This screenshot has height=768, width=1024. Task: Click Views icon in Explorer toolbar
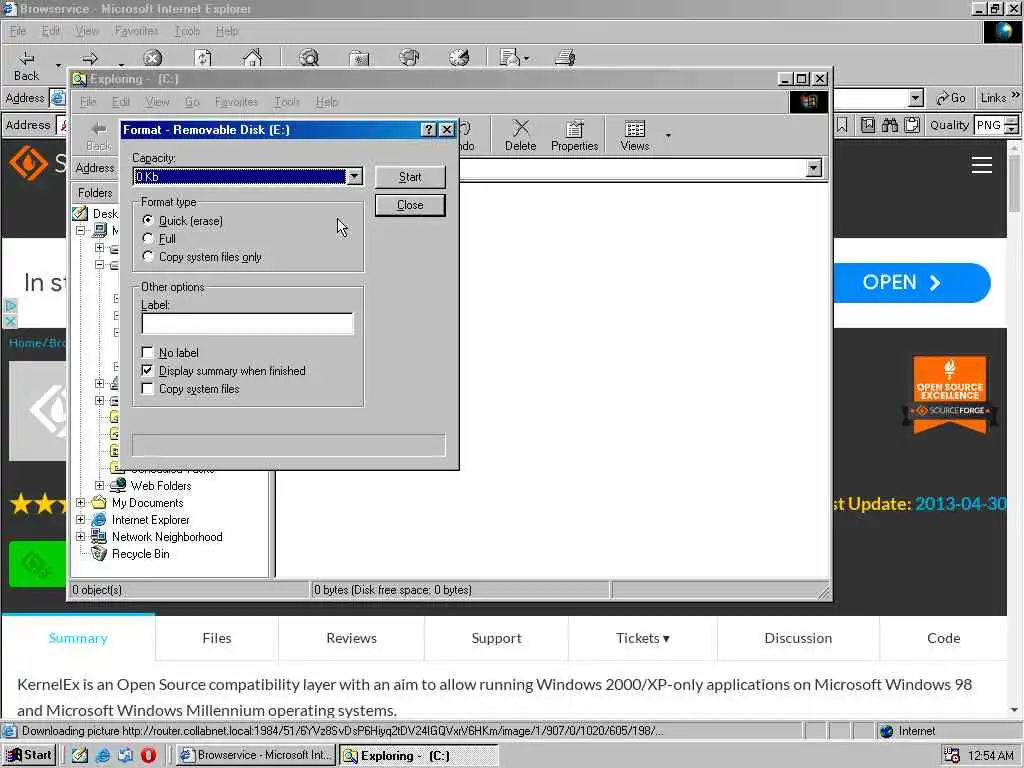[635, 135]
